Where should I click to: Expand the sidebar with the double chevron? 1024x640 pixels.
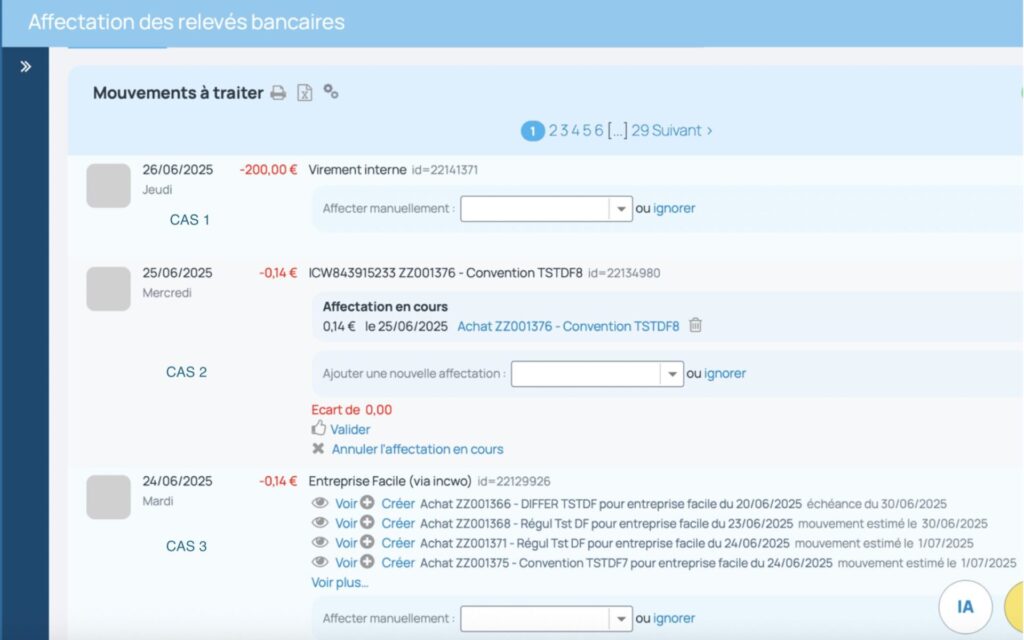click(x=26, y=67)
